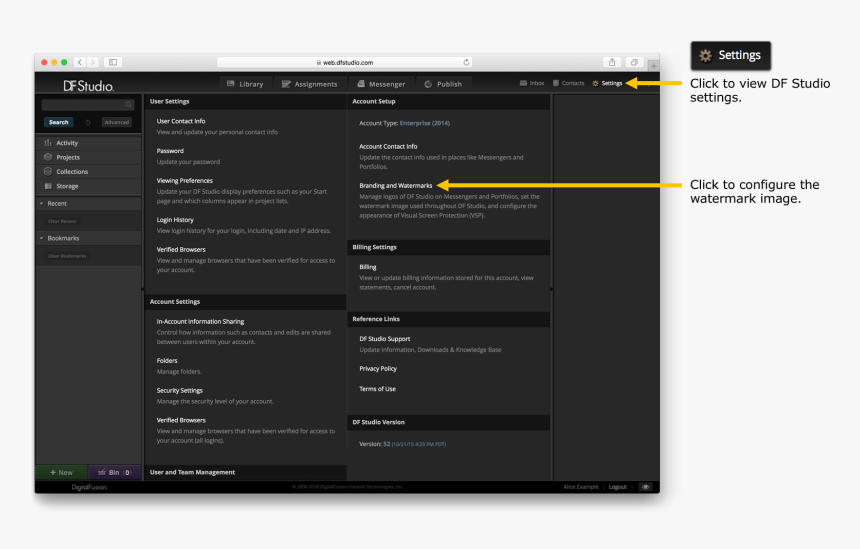Toggle the eye icon in footer

click(646, 487)
